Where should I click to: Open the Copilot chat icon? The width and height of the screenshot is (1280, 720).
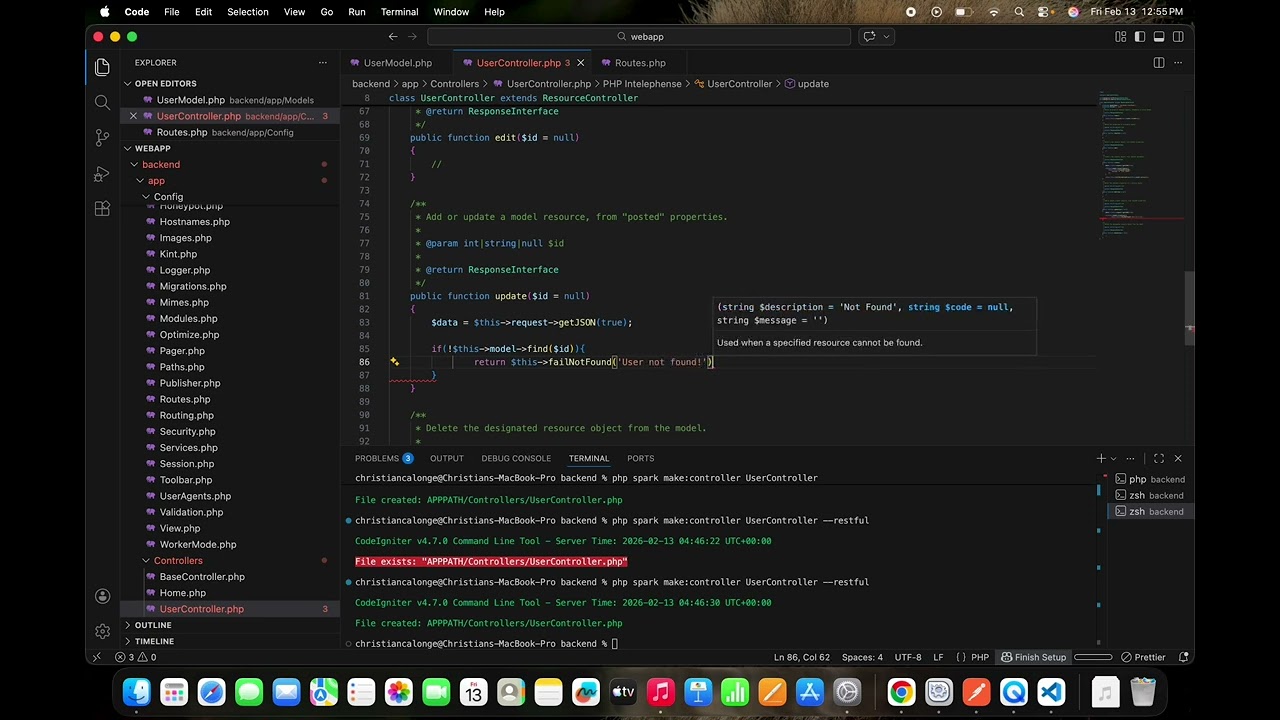point(868,37)
